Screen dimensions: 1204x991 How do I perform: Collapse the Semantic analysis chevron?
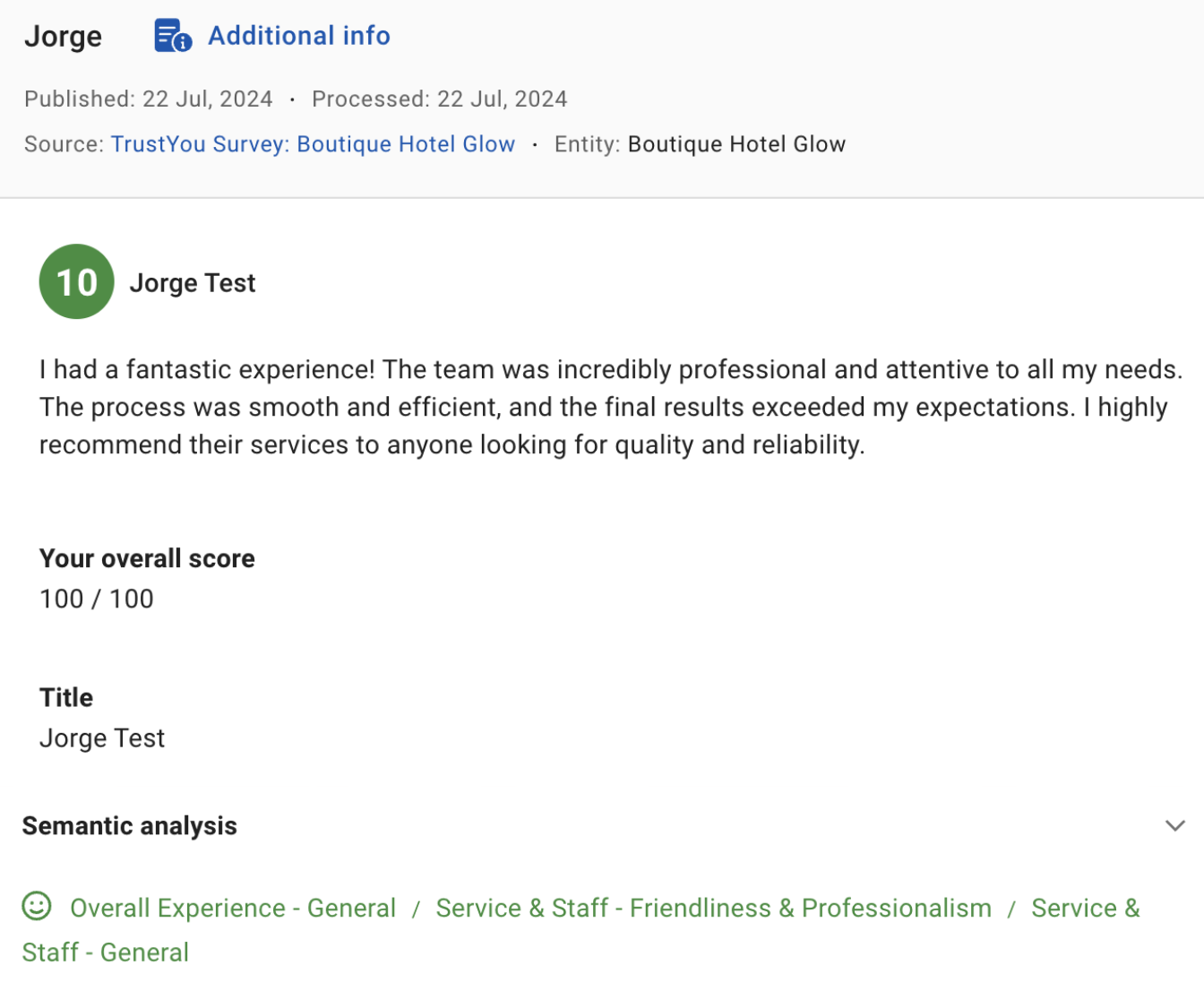pyautogui.click(x=1175, y=825)
